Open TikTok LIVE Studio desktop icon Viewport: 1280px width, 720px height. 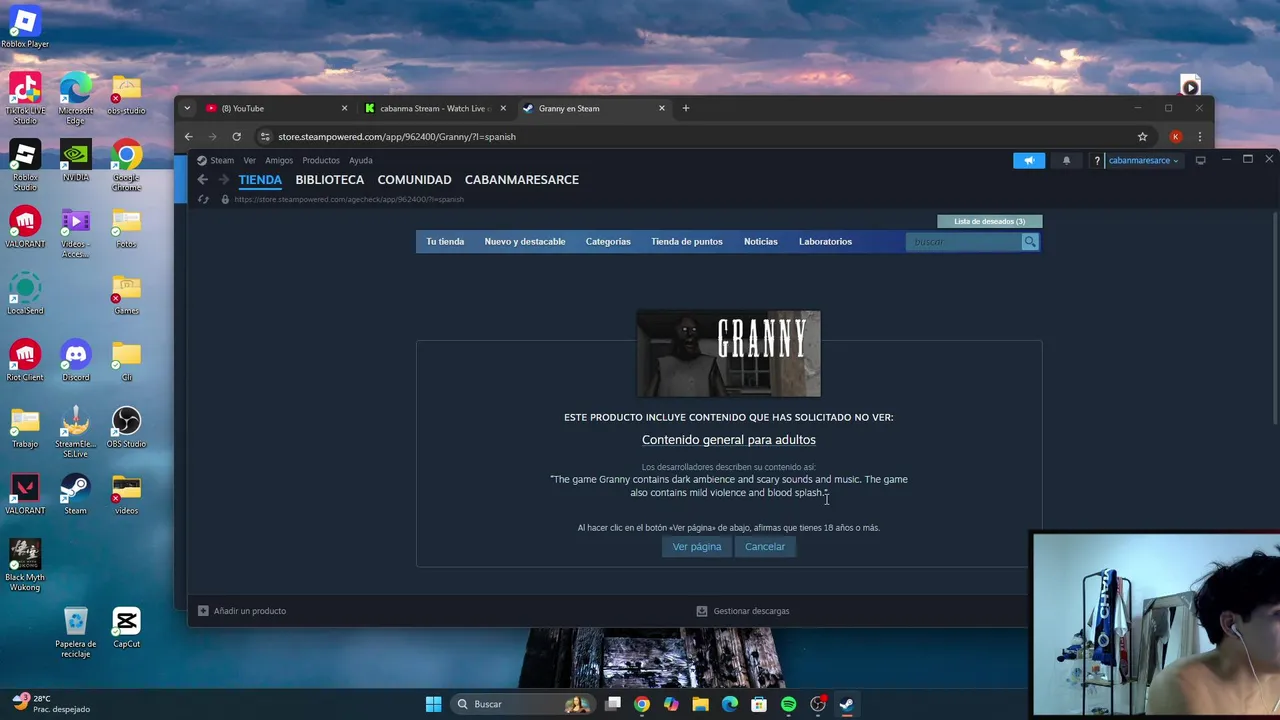[25, 98]
